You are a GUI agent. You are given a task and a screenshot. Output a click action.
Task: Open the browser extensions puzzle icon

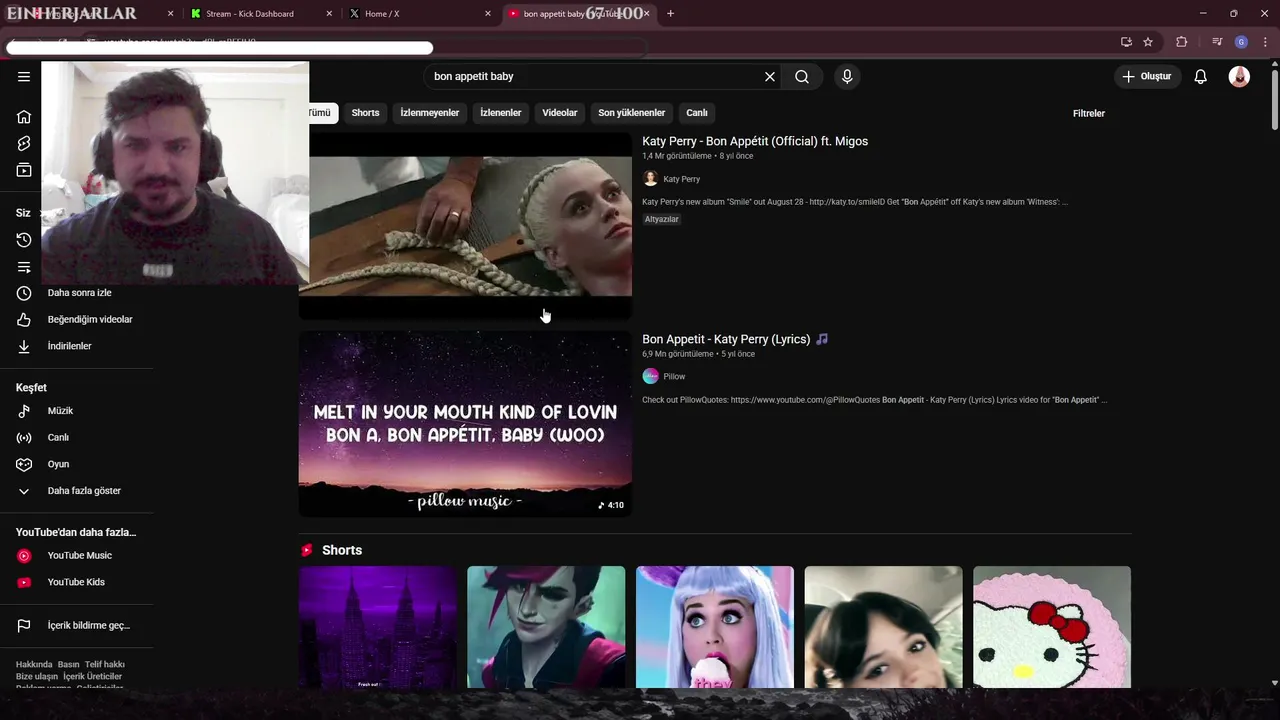[x=1182, y=42]
